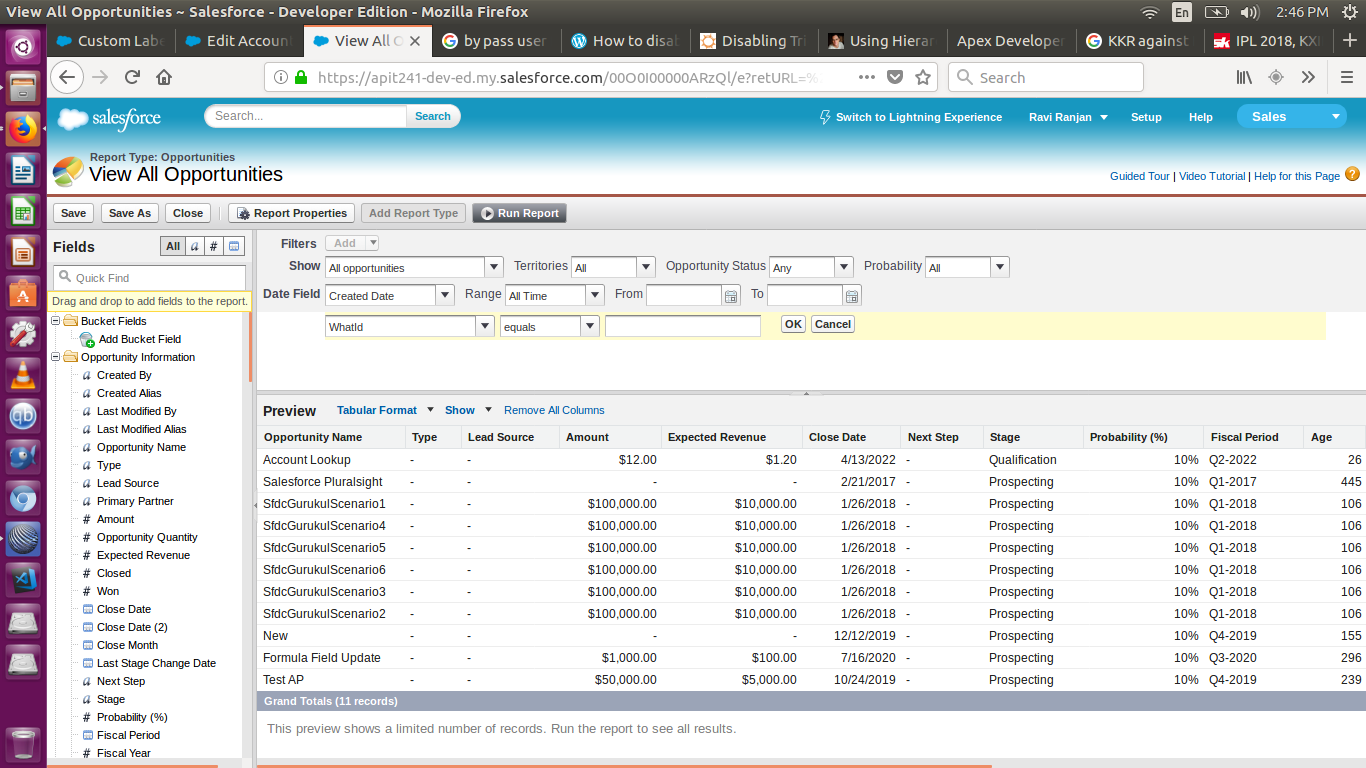The width and height of the screenshot is (1366, 768).
Task: Switch to the Custom Label browser tab
Action: 110,41
